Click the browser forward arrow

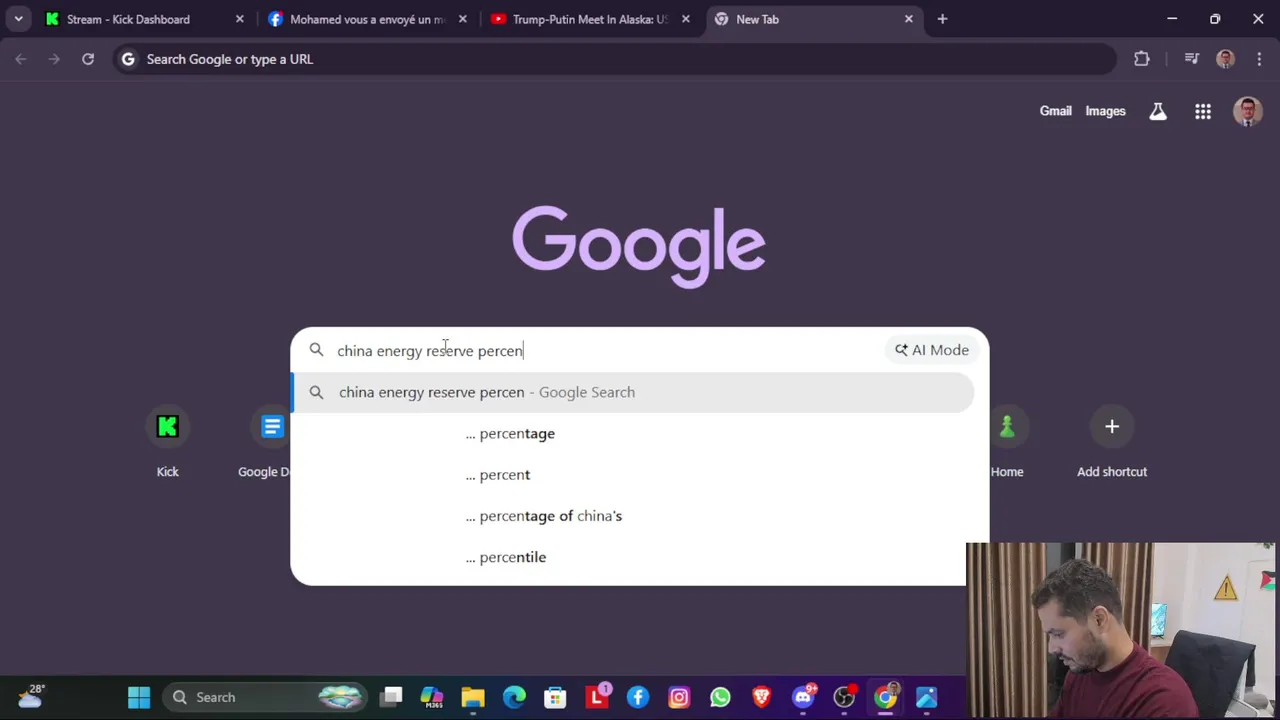click(x=54, y=59)
